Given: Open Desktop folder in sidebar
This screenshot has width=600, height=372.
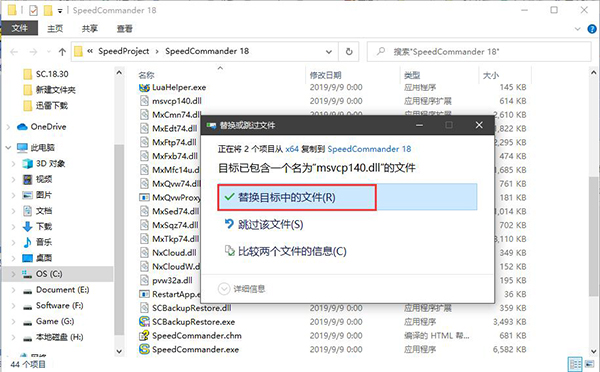Looking at the screenshot, I should tap(44, 258).
